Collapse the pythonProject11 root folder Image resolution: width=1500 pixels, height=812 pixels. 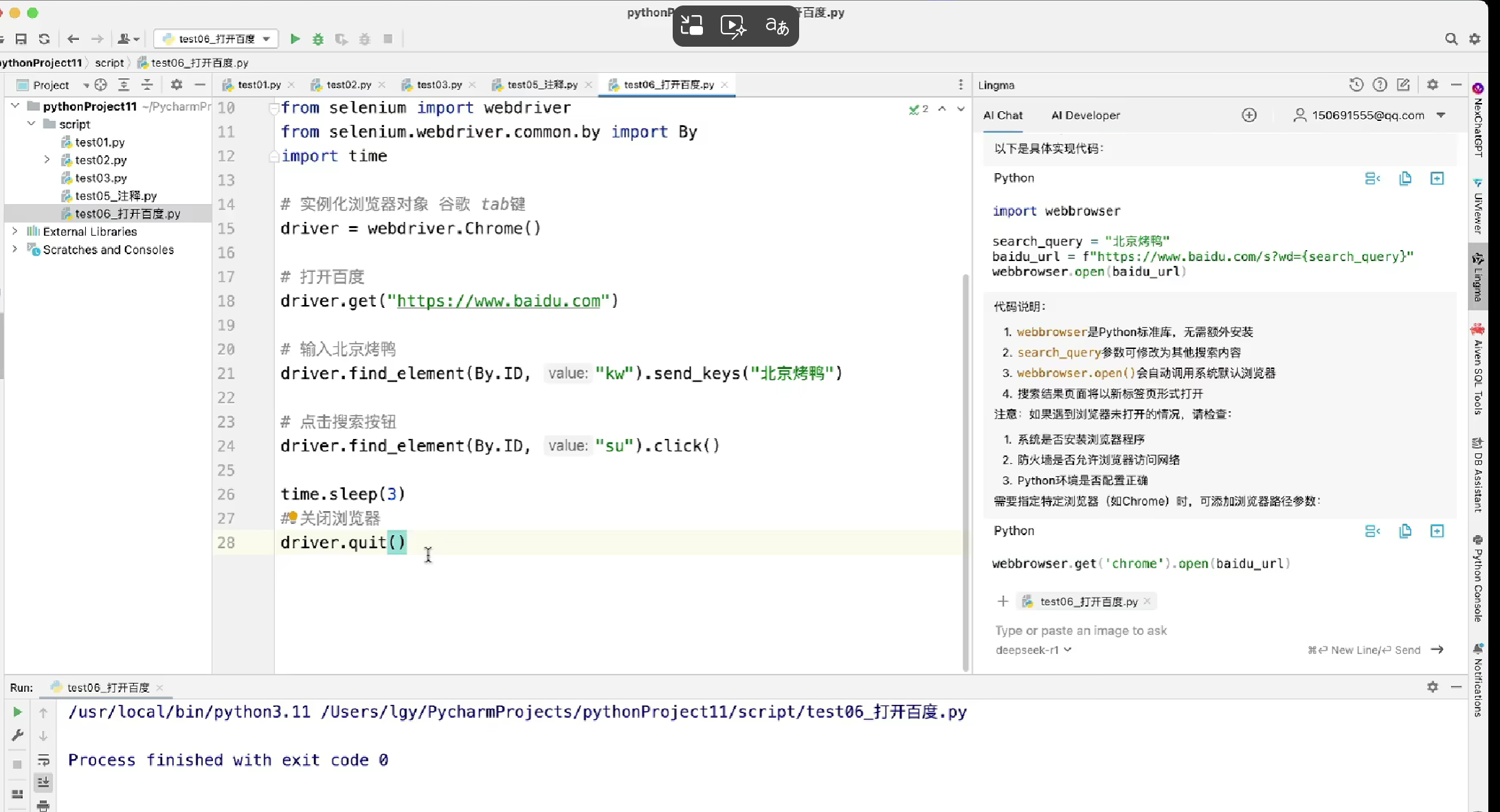(x=15, y=106)
